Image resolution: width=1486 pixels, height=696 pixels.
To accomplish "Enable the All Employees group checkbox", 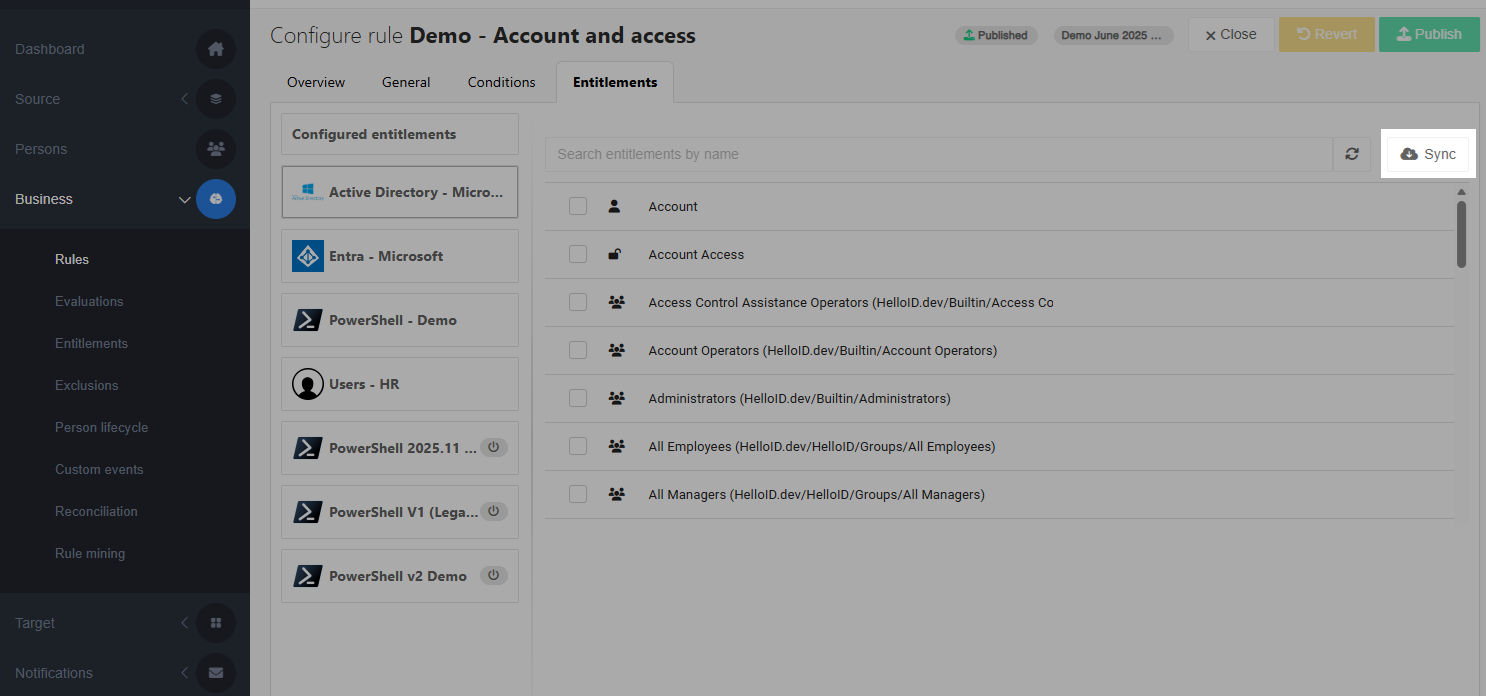I will point(578,446).
